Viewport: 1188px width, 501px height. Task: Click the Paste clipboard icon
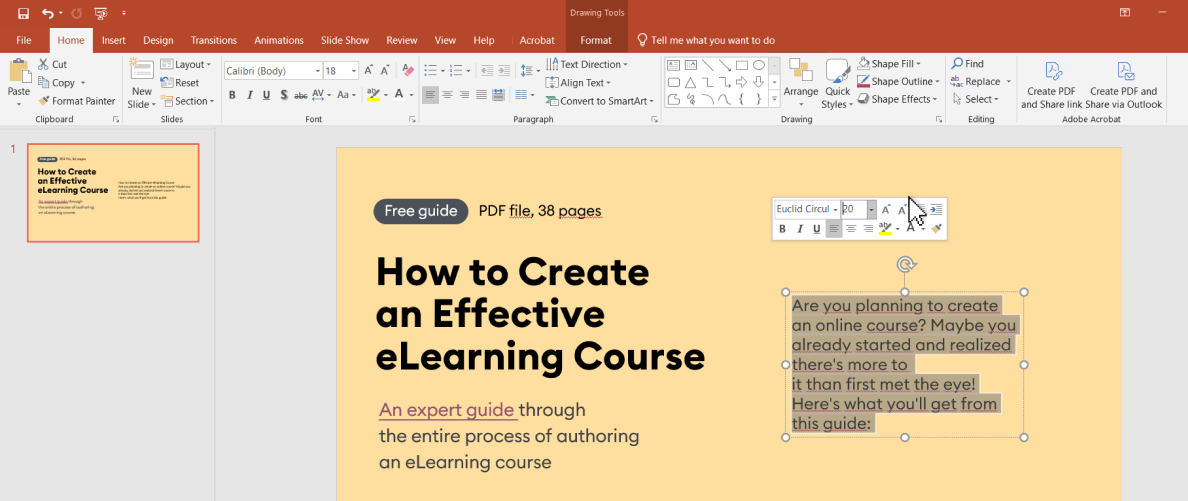(x=19, y=70)
